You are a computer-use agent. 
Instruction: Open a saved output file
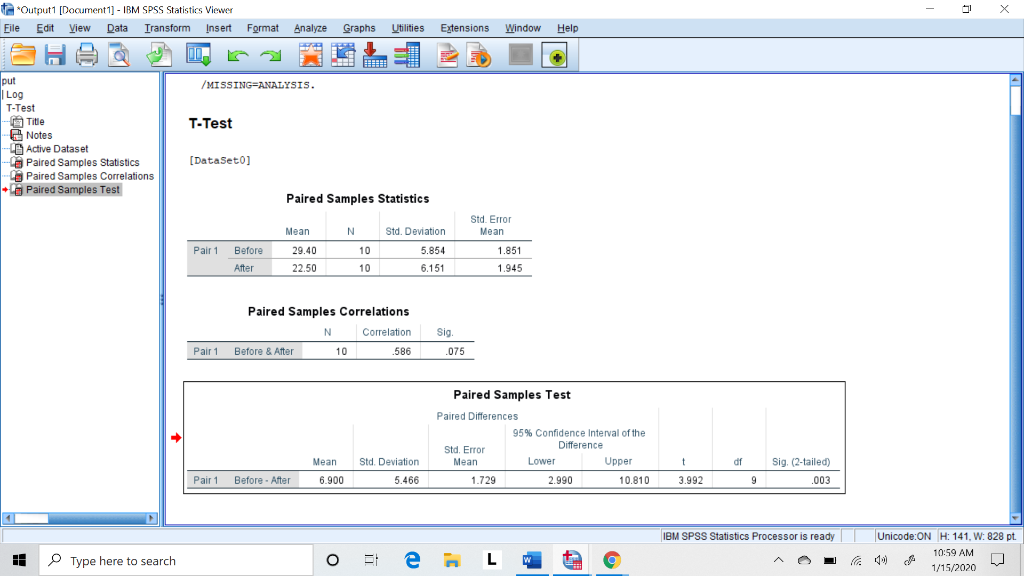(x=22, y=55)
